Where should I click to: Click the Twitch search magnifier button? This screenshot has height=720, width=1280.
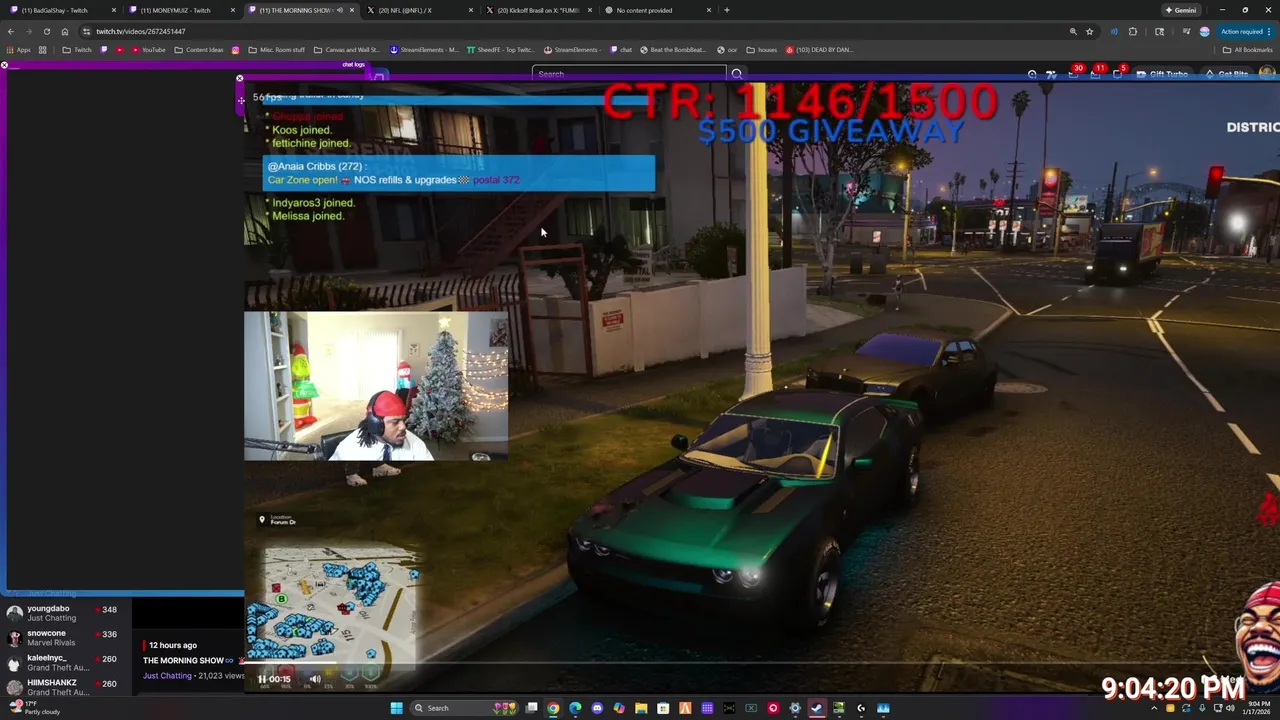[737, 74]
